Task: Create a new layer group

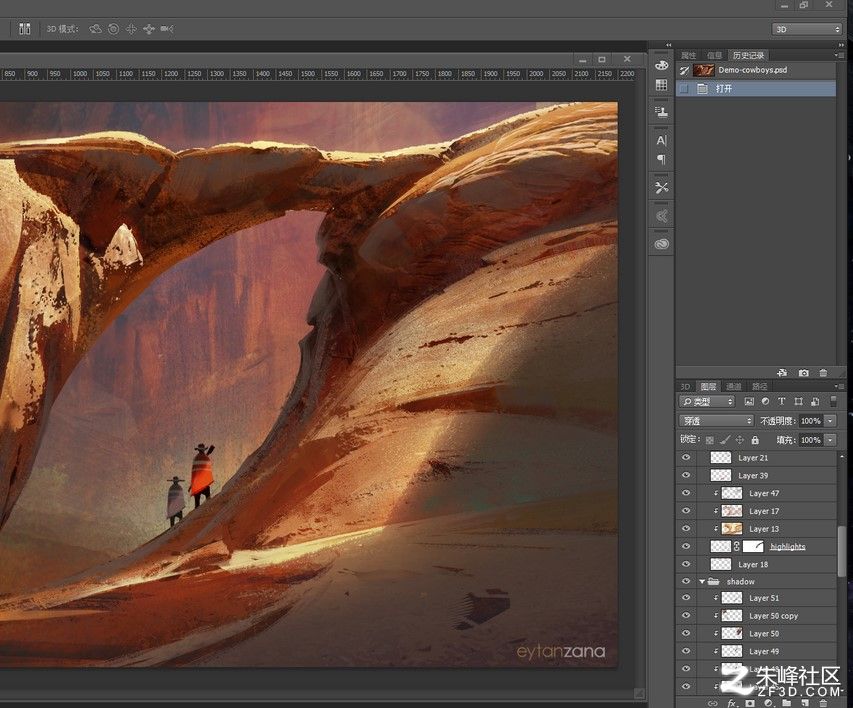Action: tap(787, 703)
